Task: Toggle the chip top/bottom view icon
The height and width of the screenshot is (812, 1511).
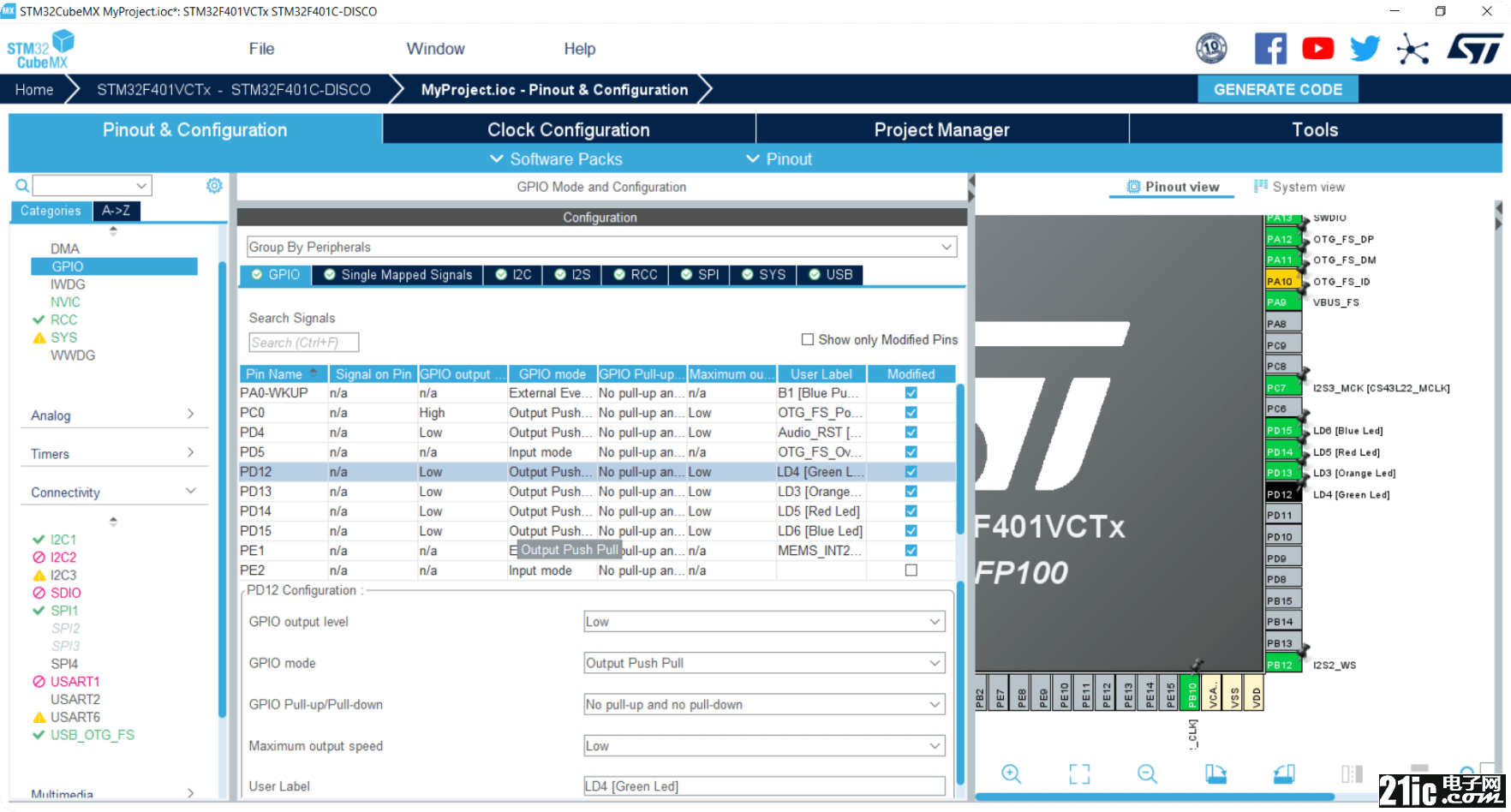Action: point(1352,773)
